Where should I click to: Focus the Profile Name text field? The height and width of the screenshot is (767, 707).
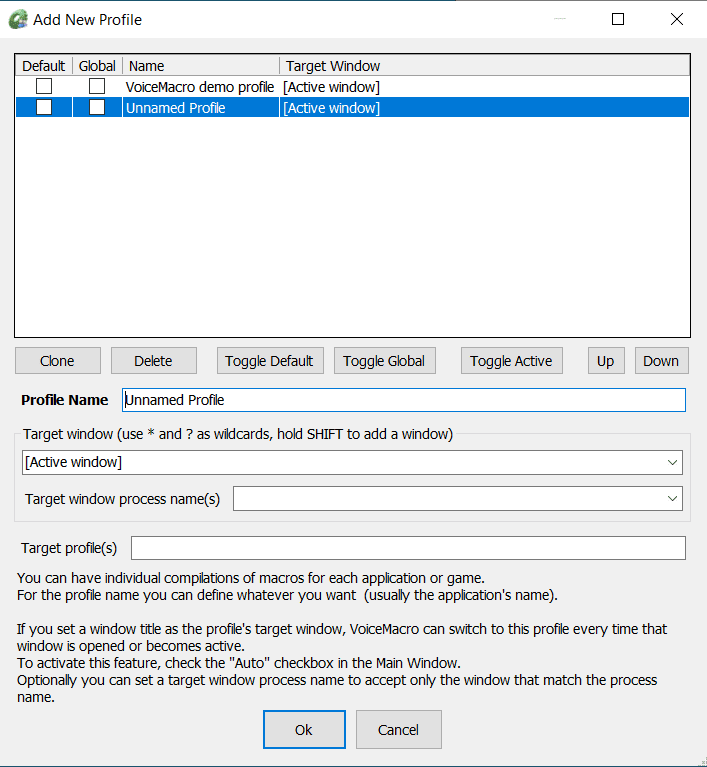[404, 400]
